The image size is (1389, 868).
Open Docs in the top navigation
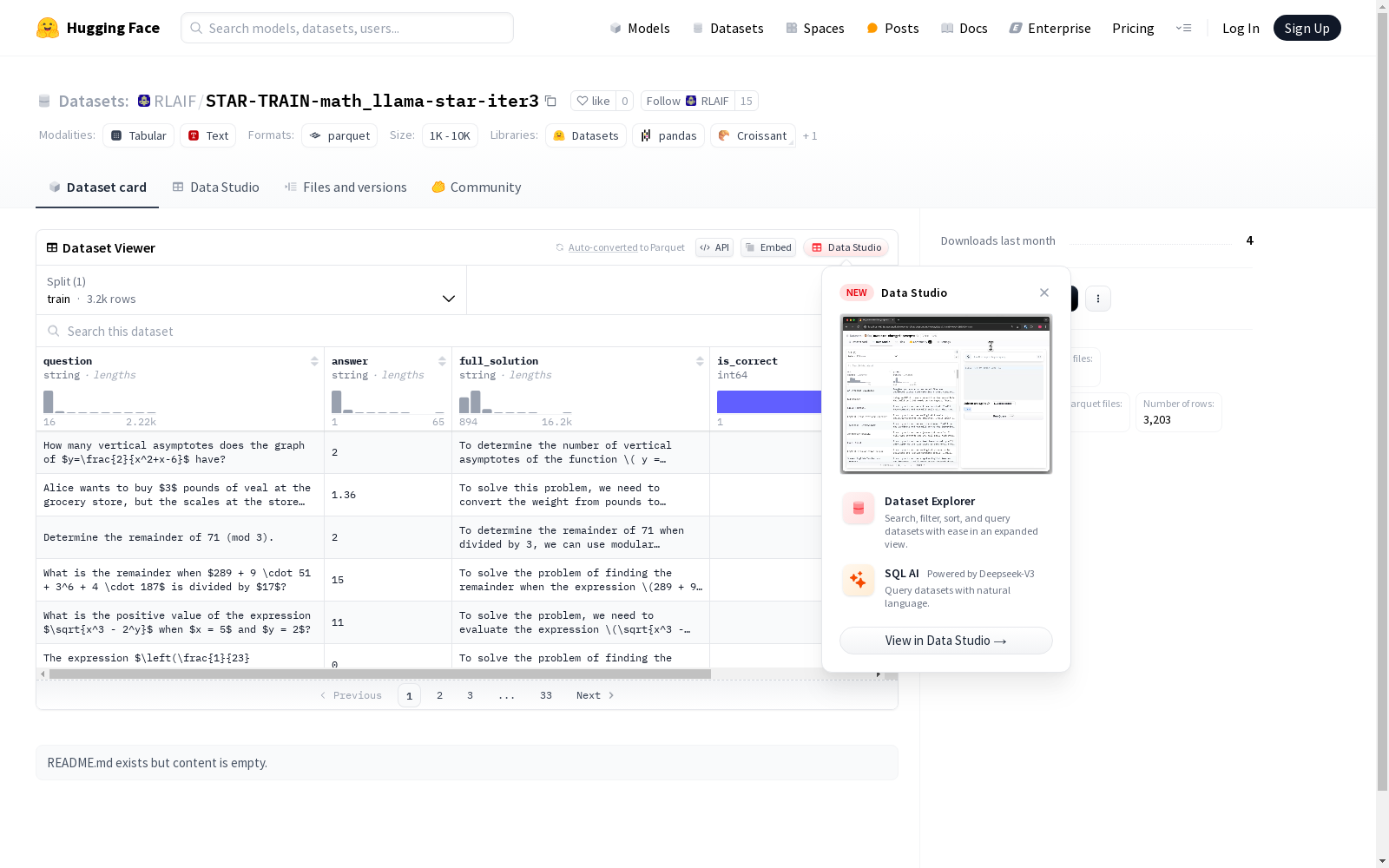point(964,28)
